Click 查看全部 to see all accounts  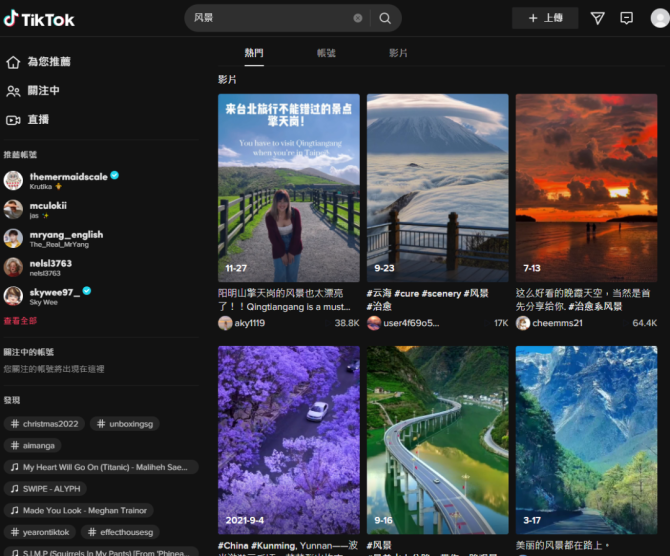pos(20,321)
